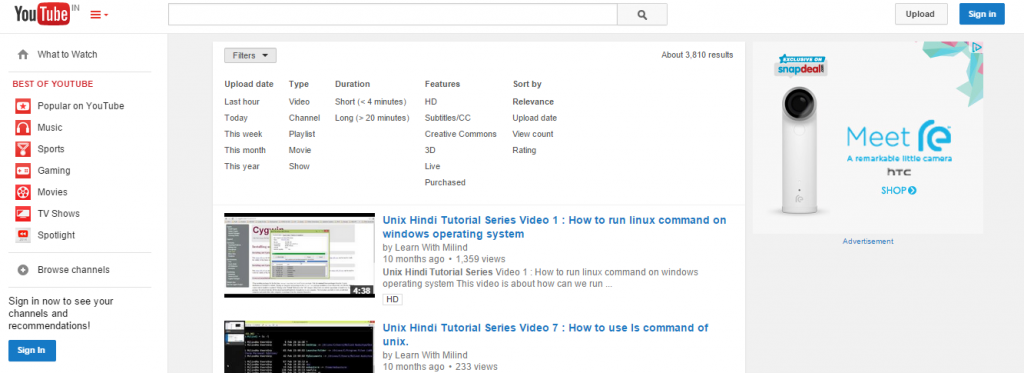Click the Popular on YouTube star icon
The image size is (1024, 373).
23,106
